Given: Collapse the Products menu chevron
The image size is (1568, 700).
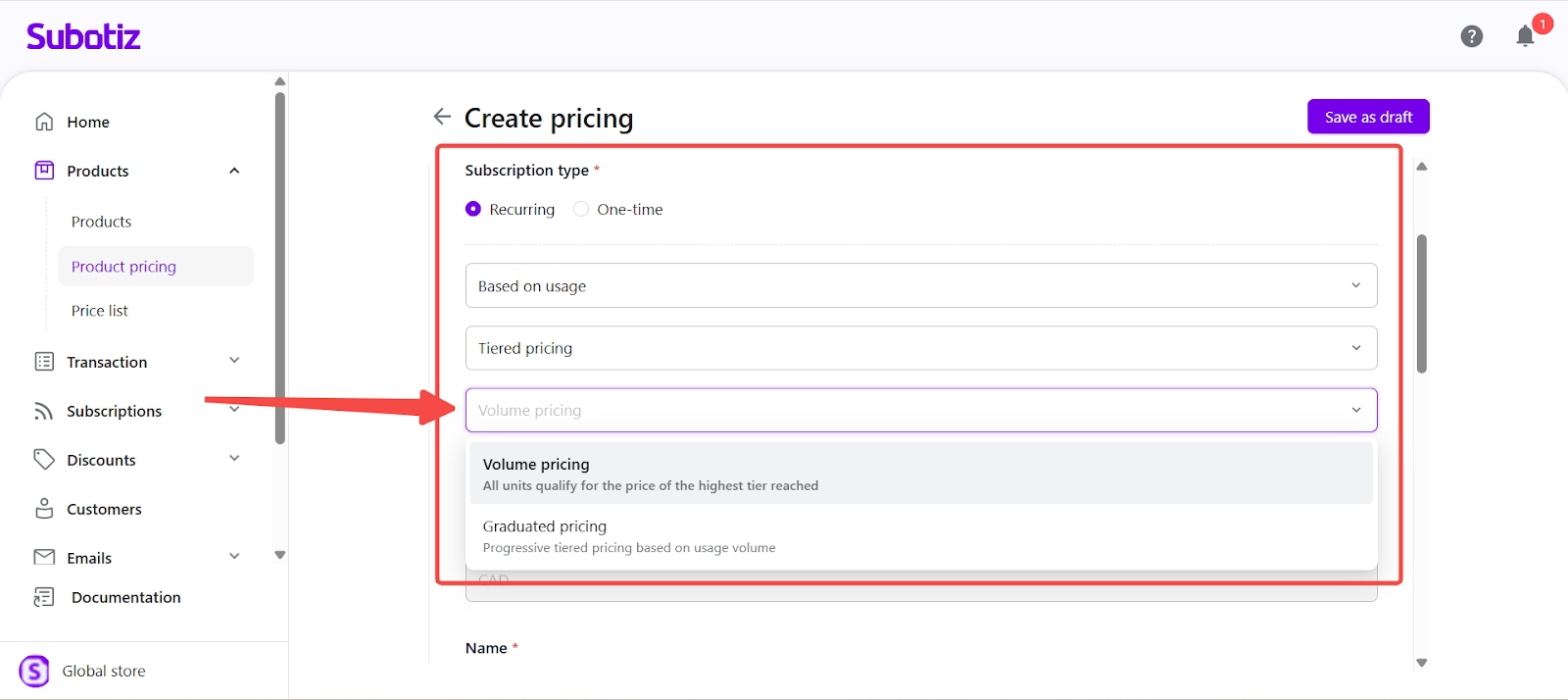Looking at the screenshot, I should coord(234,171).
